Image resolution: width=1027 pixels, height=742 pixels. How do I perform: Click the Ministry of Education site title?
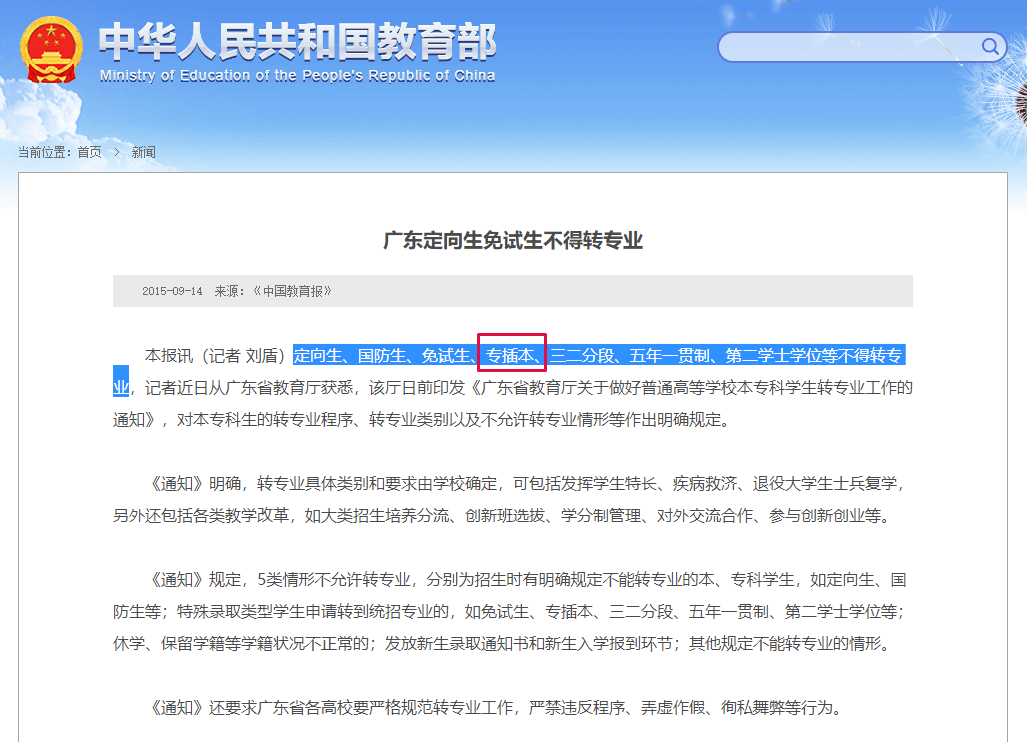point(297,52)
